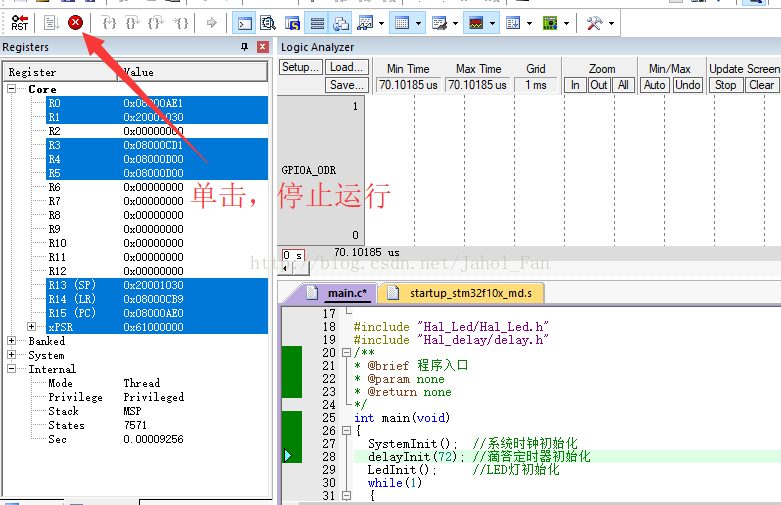Click the Step Over icon
781x505 pixels.
click(132, 23)
